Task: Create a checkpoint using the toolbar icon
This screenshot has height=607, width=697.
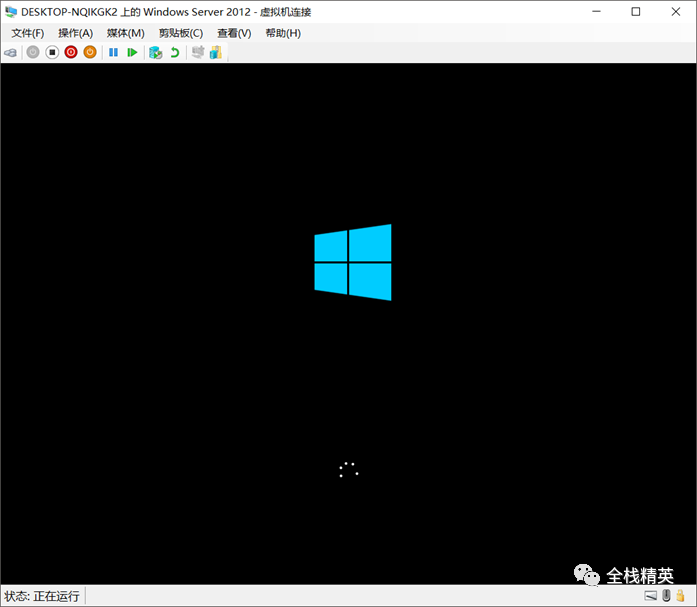Action: 155,52
